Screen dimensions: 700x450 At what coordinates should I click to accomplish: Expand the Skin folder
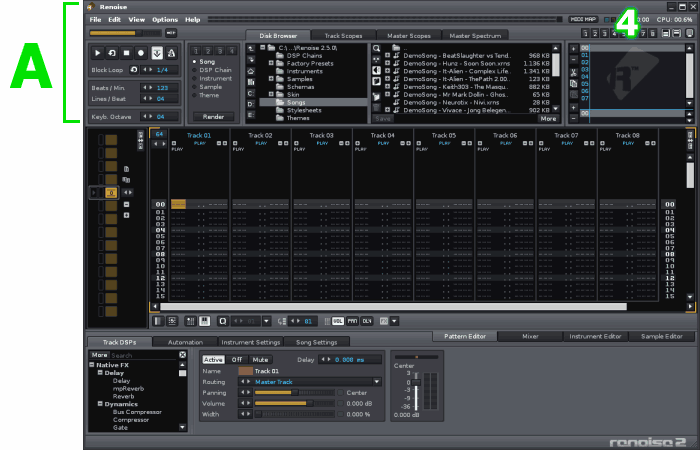pos(271,95)
